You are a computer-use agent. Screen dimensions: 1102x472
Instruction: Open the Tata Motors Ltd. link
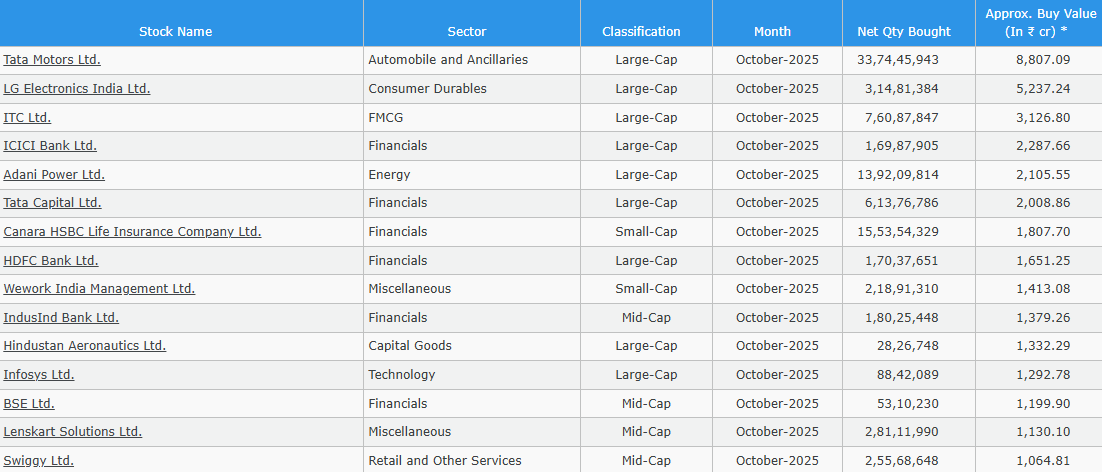click(x=52, y=60)
